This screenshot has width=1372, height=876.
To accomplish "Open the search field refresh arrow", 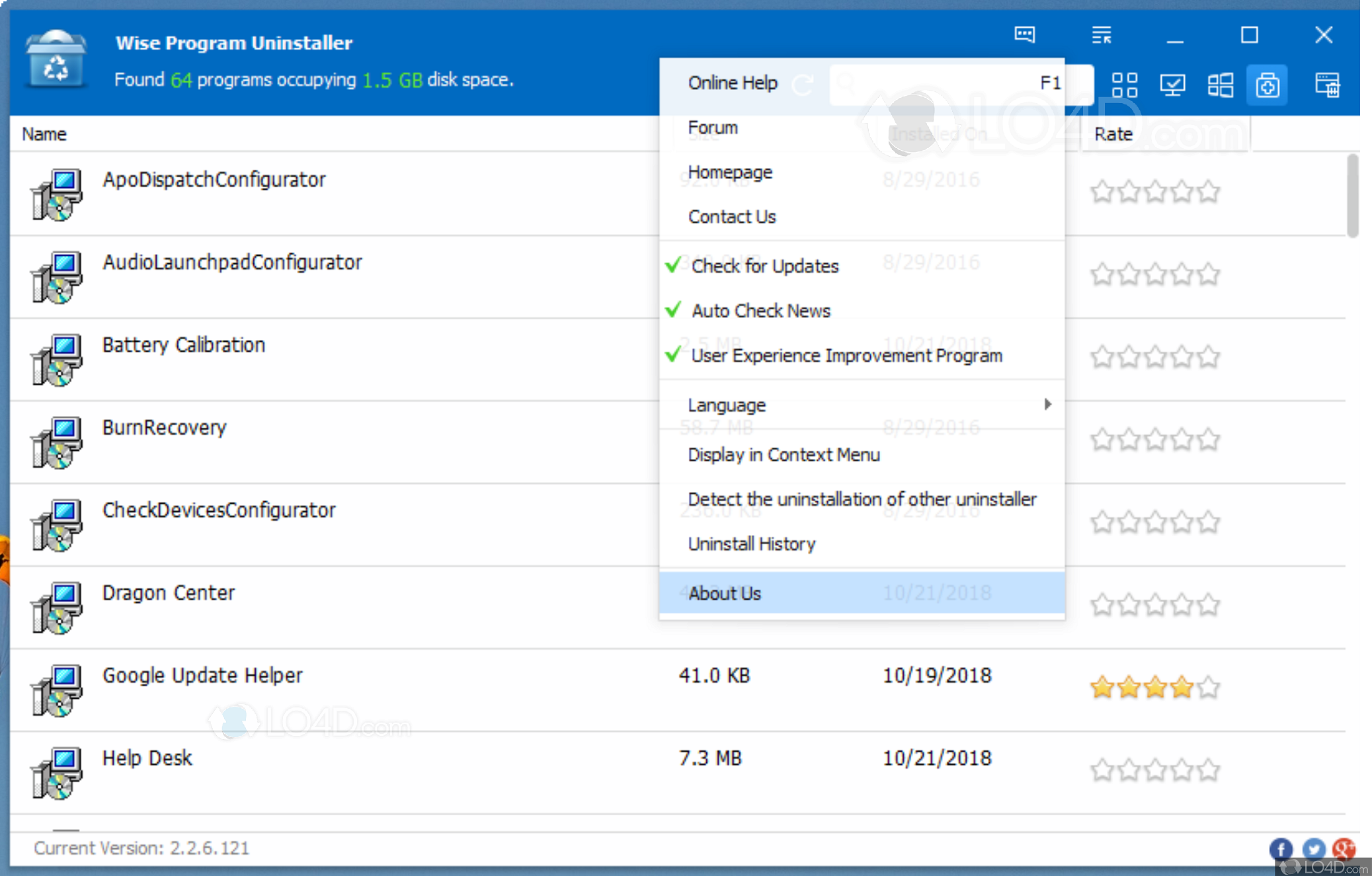I will pyautogui.click(x=802, y=85).
